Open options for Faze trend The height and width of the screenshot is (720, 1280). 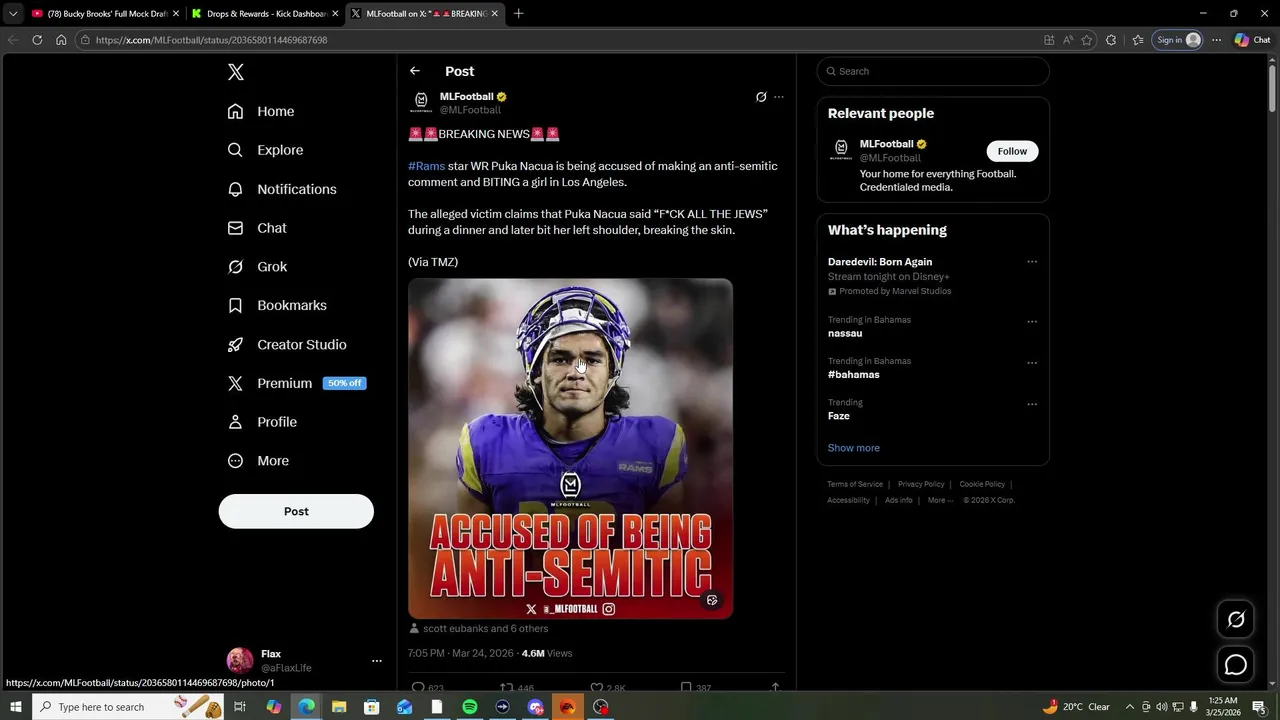(1032, 405)
